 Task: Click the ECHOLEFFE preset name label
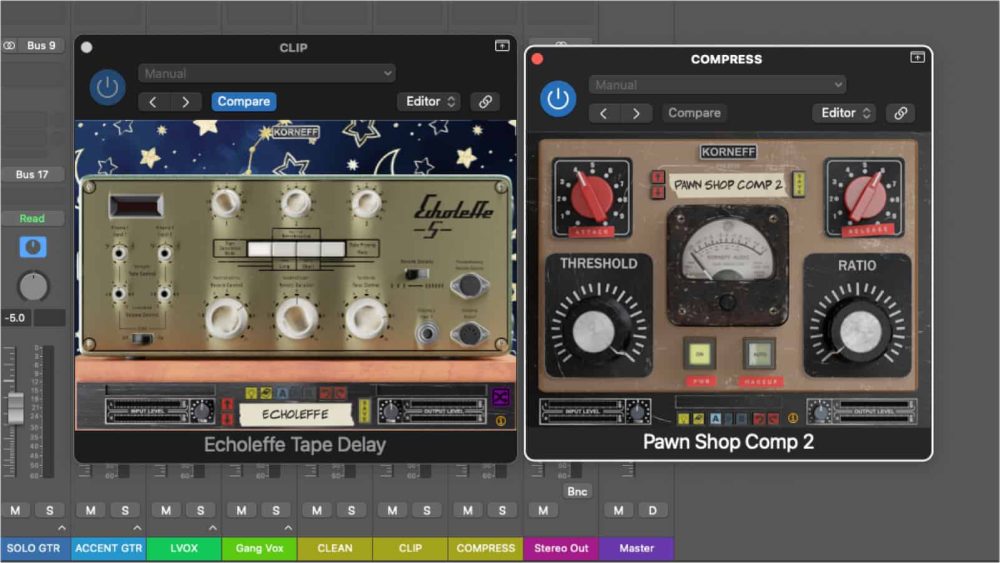tap(295, 414)
